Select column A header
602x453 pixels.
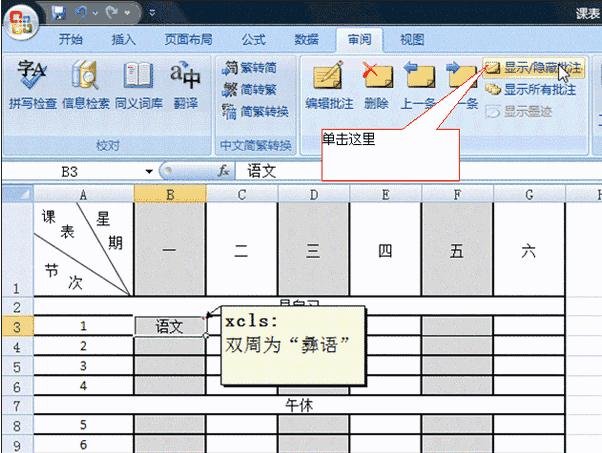tap(83, 195)
